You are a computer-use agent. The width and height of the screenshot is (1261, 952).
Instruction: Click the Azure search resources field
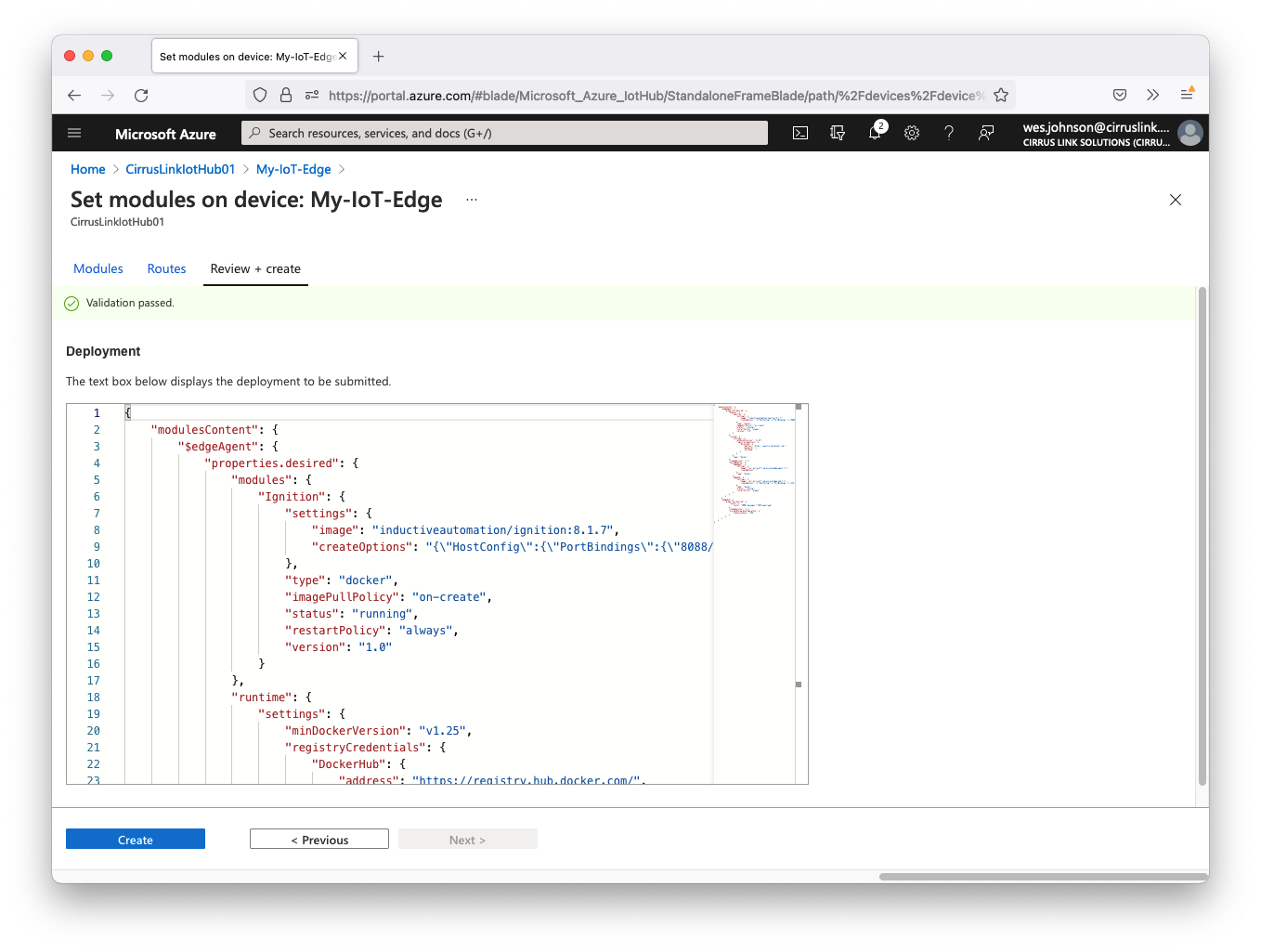pos(506,133)
